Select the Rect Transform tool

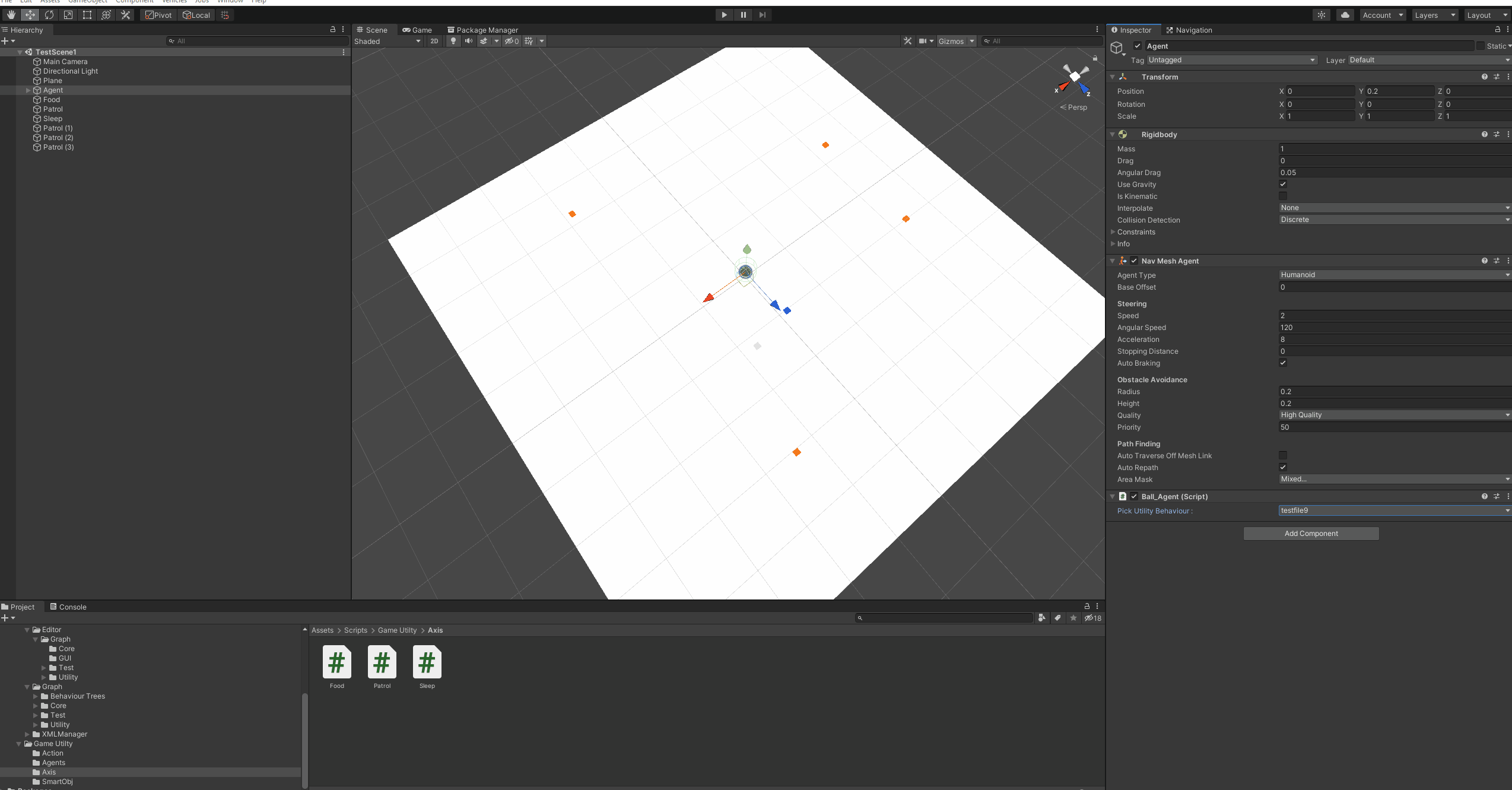click(87, 15)
